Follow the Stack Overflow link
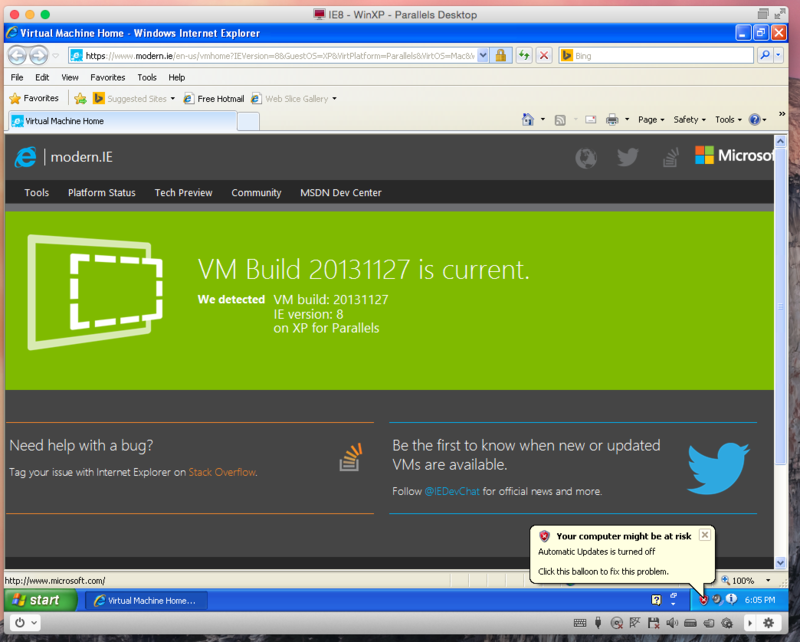Image resolution: width=800 pixels, height=642 pixels. pyautogui.click(x=222, y=473)
